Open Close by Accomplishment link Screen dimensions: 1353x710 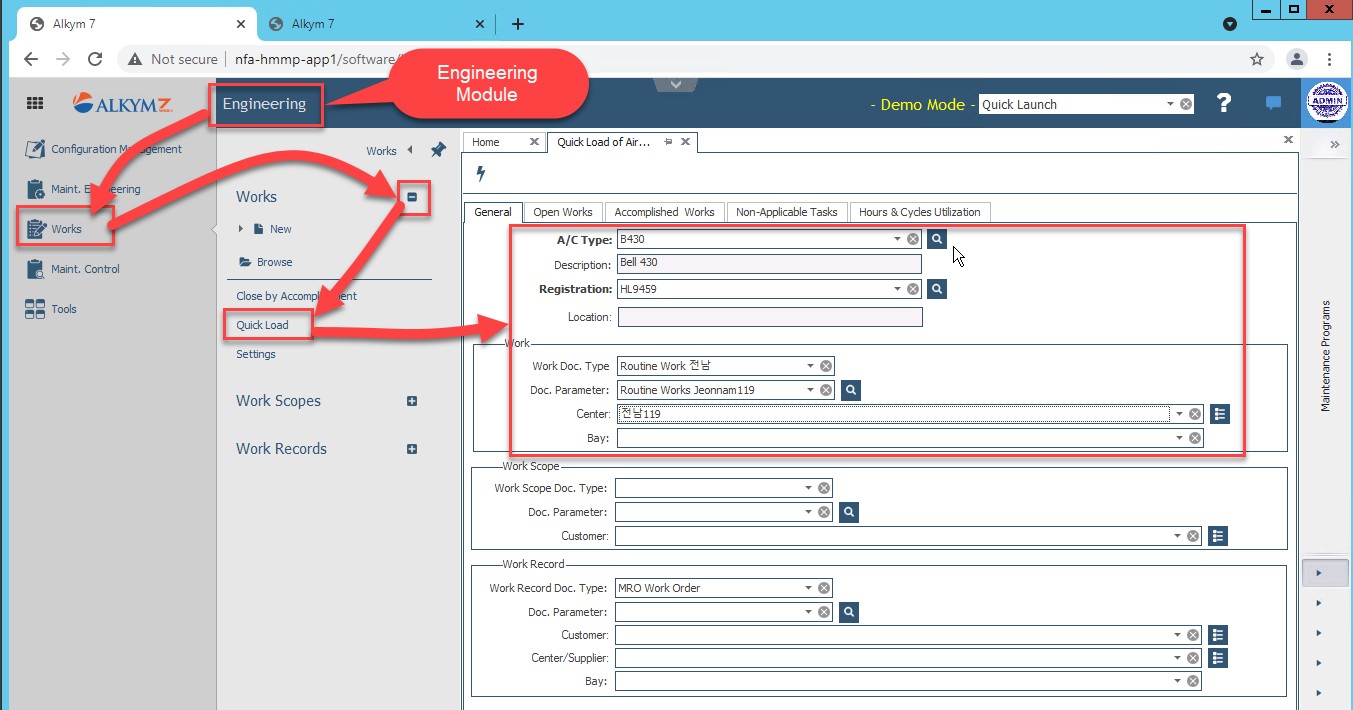point(296,296)
